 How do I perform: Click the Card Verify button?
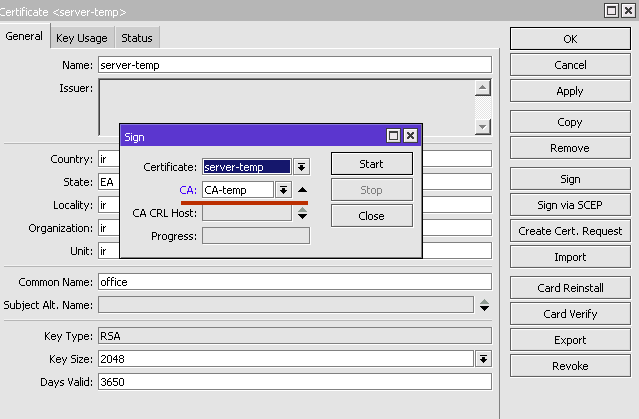569,314
